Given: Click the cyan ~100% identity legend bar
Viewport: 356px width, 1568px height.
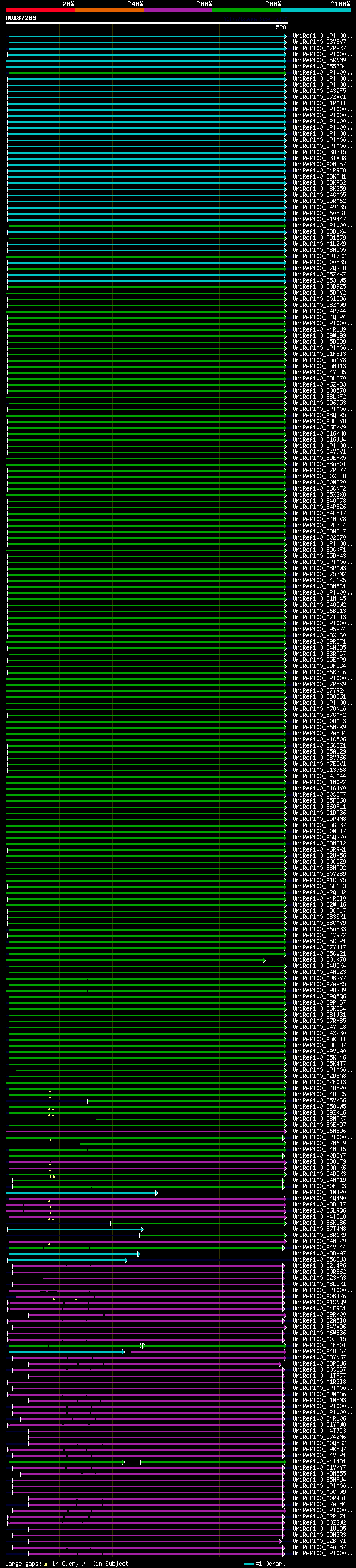Looking at the screenshot, I should point(316,10).
